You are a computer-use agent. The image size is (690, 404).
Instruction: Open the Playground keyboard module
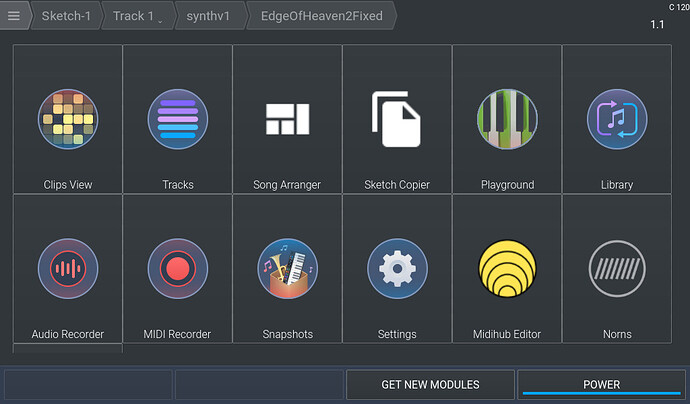[x=507, y=119]
